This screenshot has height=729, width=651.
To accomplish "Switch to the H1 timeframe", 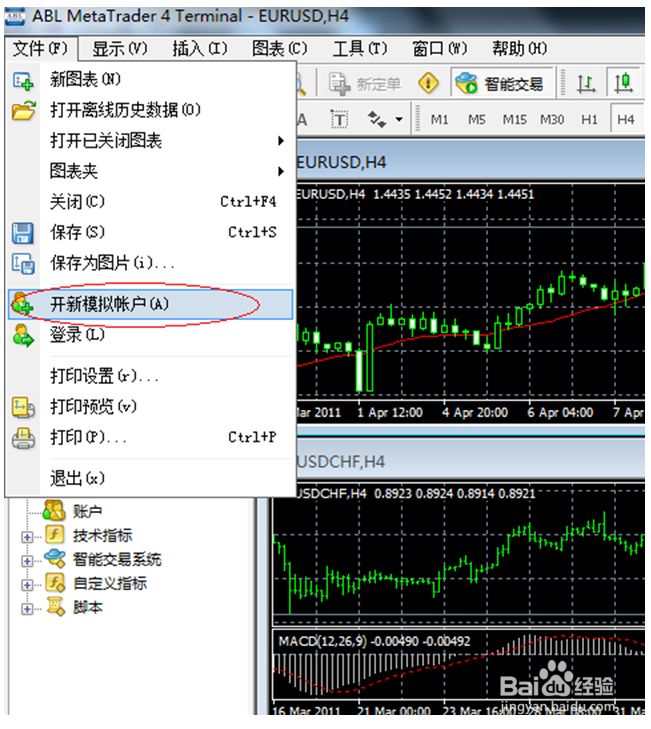I will tap(589, 119).
